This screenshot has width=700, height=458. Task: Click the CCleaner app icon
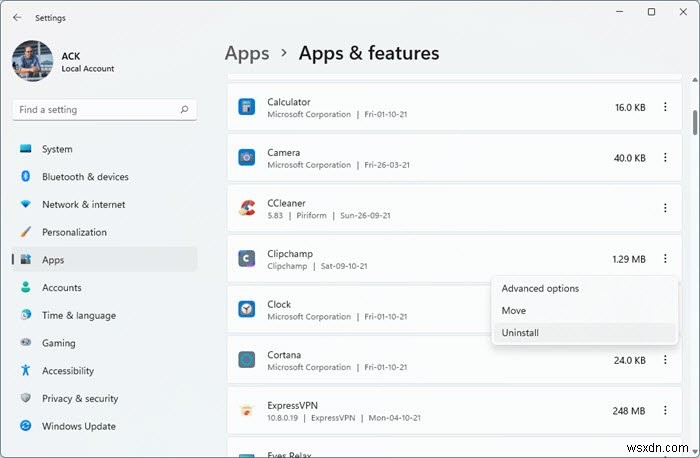click(x=246, y=208)
